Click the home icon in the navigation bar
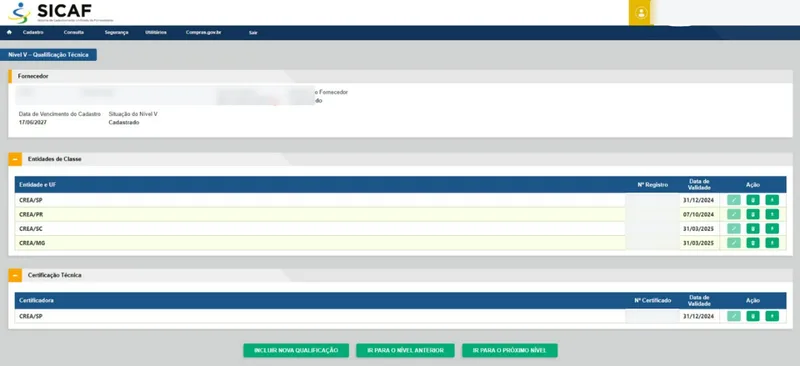The image size is (800, 366). [9, 32]
